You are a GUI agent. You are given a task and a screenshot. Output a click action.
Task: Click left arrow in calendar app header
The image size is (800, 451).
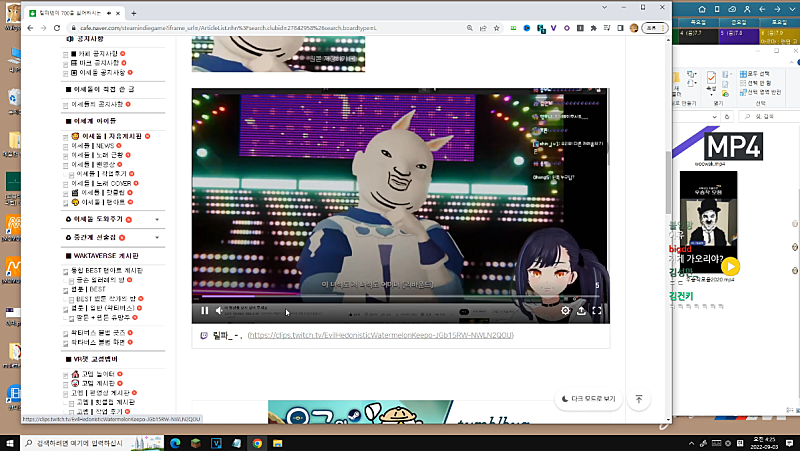pyautogui.click(x=762, y=9)
